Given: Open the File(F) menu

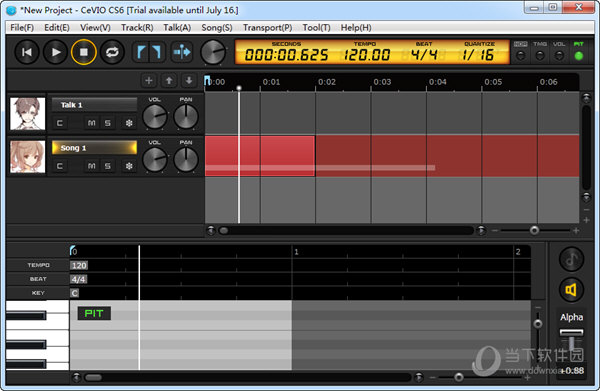Looking at the screenshot, I should pyautogui.click(x=22, y=28).
